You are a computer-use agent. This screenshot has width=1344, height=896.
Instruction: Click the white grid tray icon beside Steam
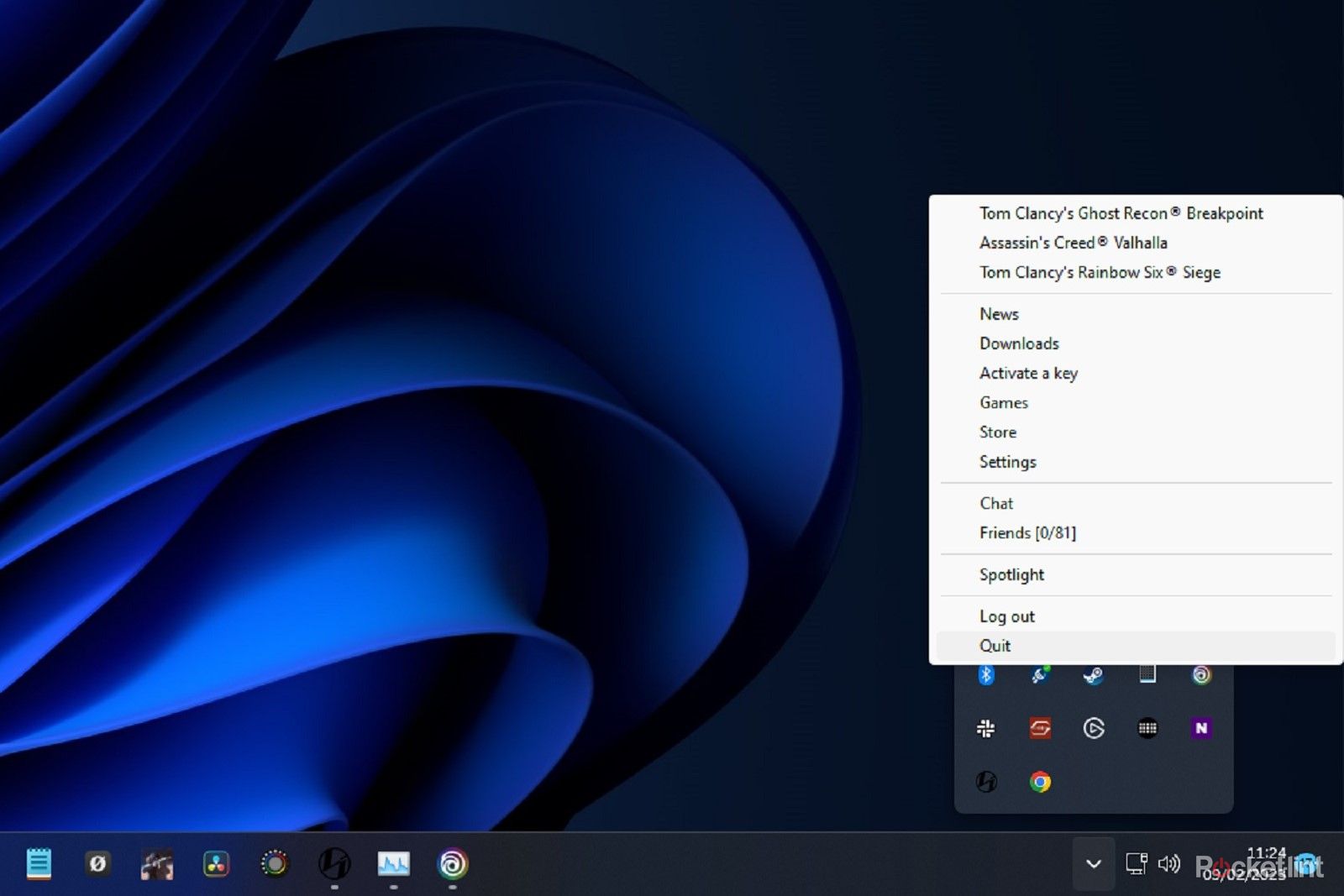point(1147,674)
